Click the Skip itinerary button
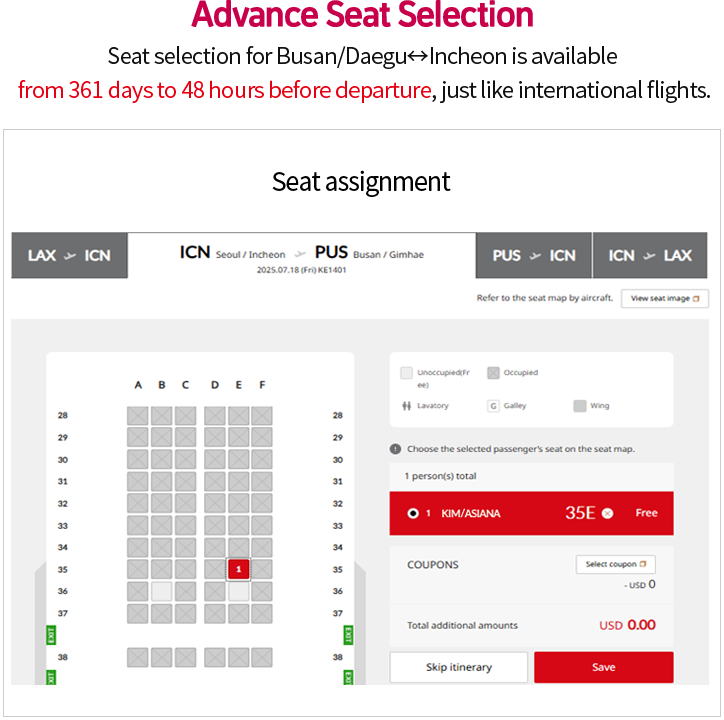724x720 pixels. coord(459,667)
